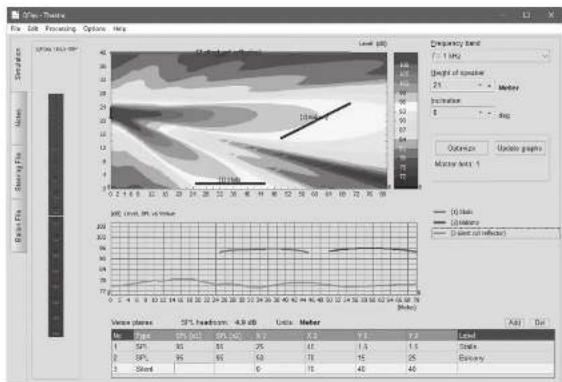Select the Silent type cell in row 3
Image resolution: width=562 pixels, height=382 pixels.
(153, 369)
